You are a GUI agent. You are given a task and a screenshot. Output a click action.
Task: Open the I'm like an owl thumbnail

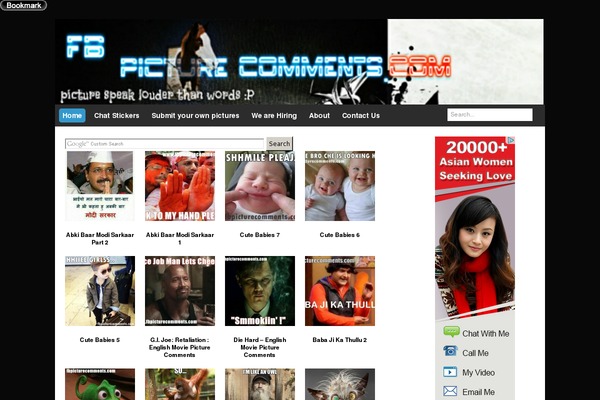pyautogui.click(x=260, y=384)
